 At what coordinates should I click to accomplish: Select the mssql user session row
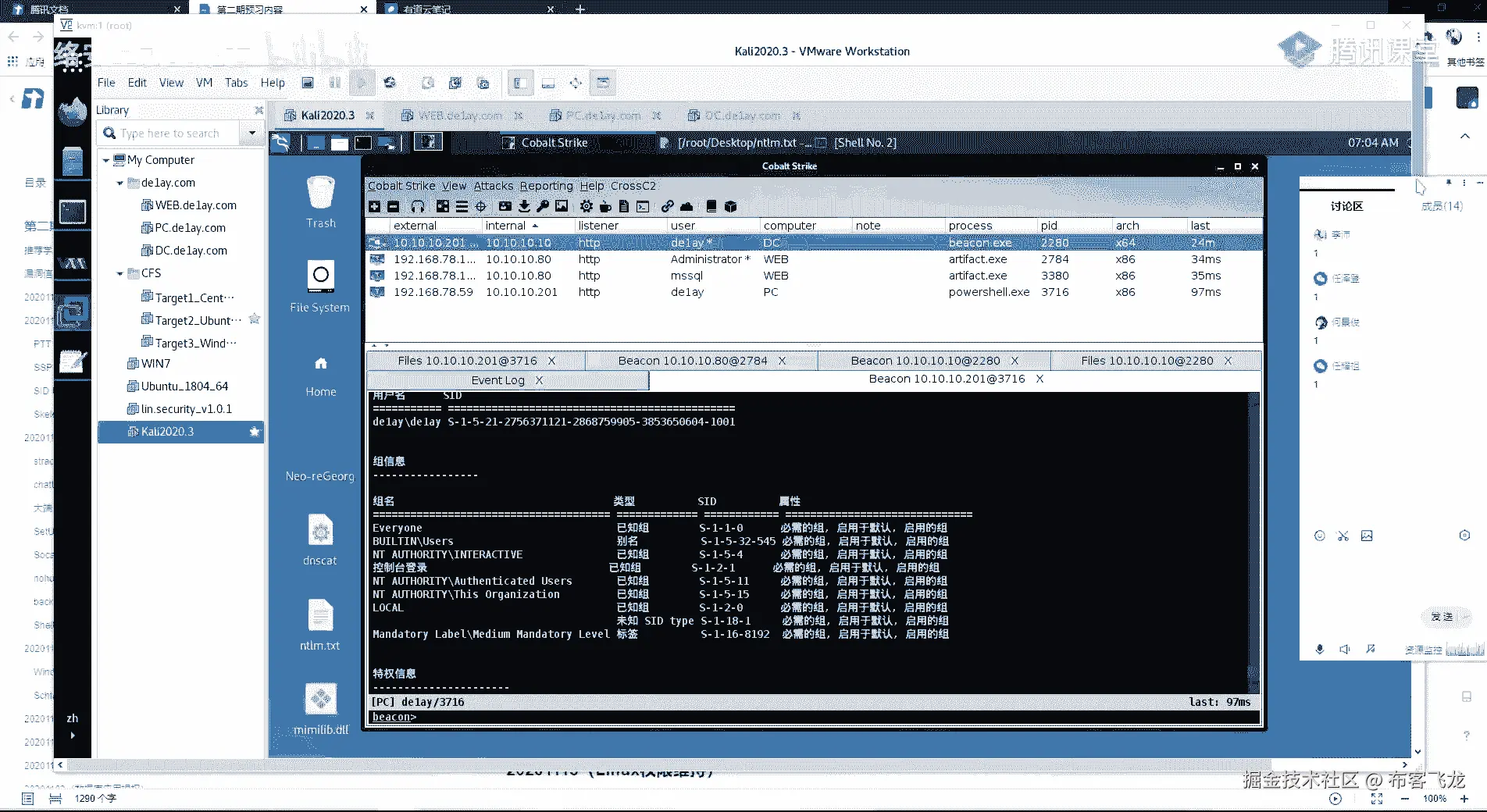[814, 276]
